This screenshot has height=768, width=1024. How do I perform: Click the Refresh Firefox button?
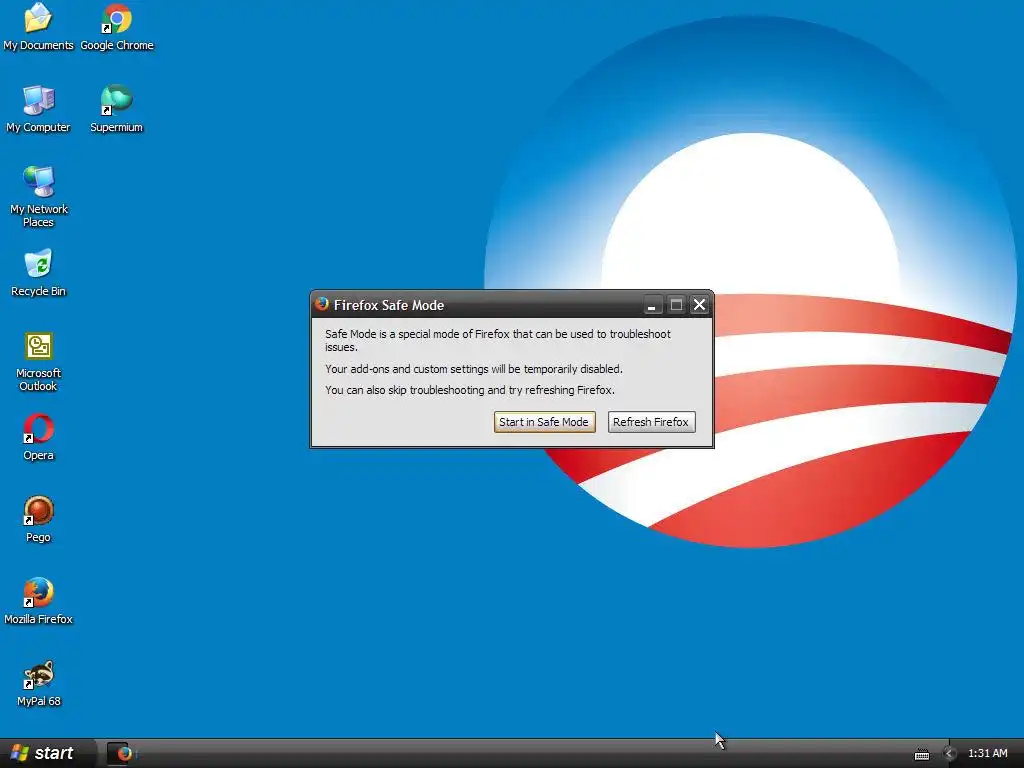point(651,422)
